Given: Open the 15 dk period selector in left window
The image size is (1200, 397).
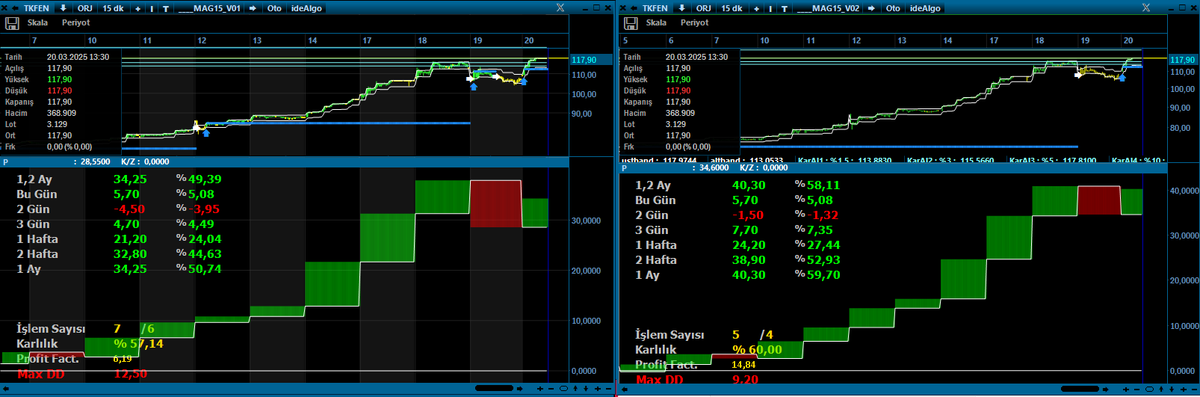Looking at the screenshot, I should pos(113,8).
